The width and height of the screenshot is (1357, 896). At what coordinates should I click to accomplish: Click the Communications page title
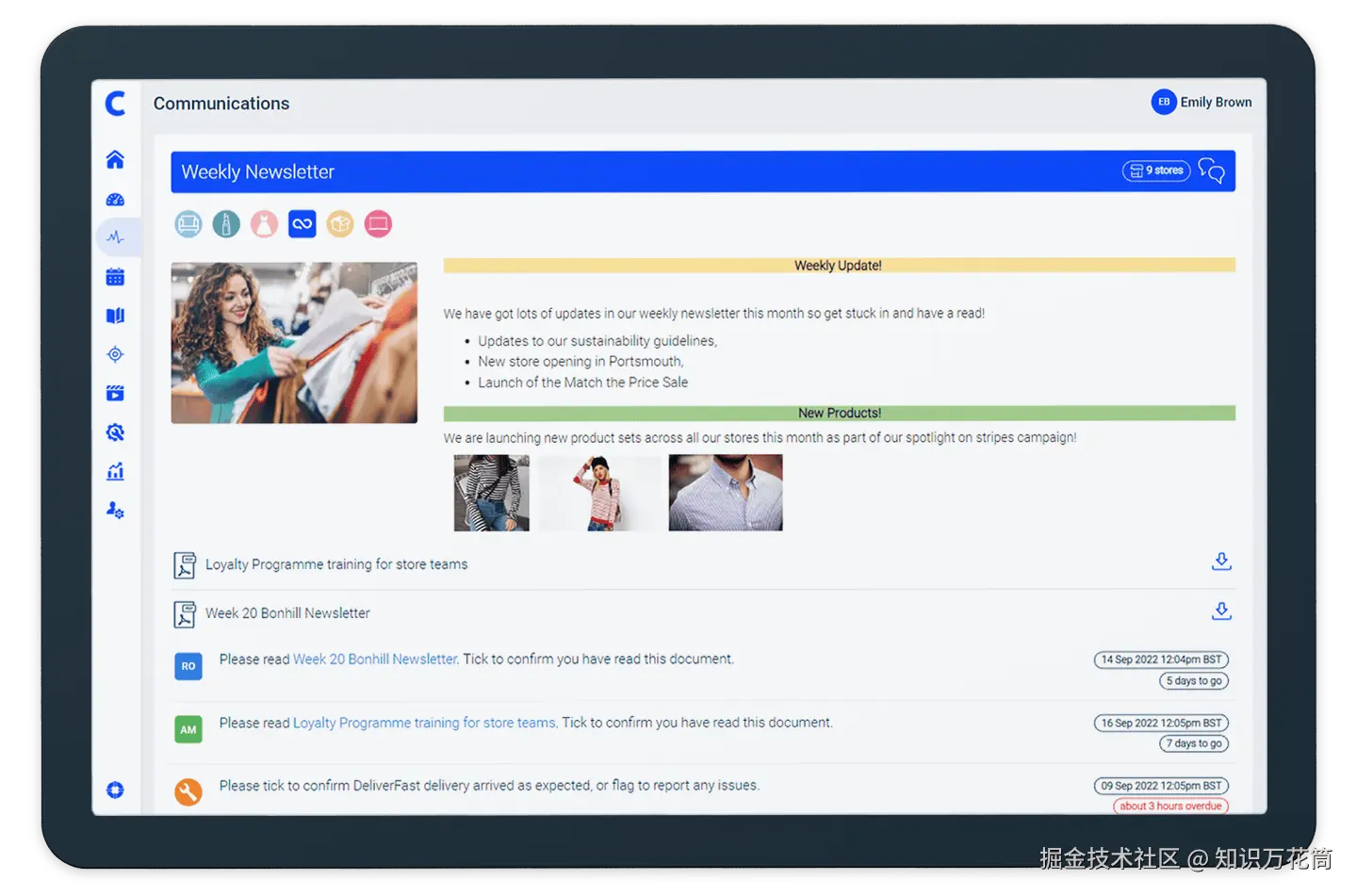coord(221,104)
